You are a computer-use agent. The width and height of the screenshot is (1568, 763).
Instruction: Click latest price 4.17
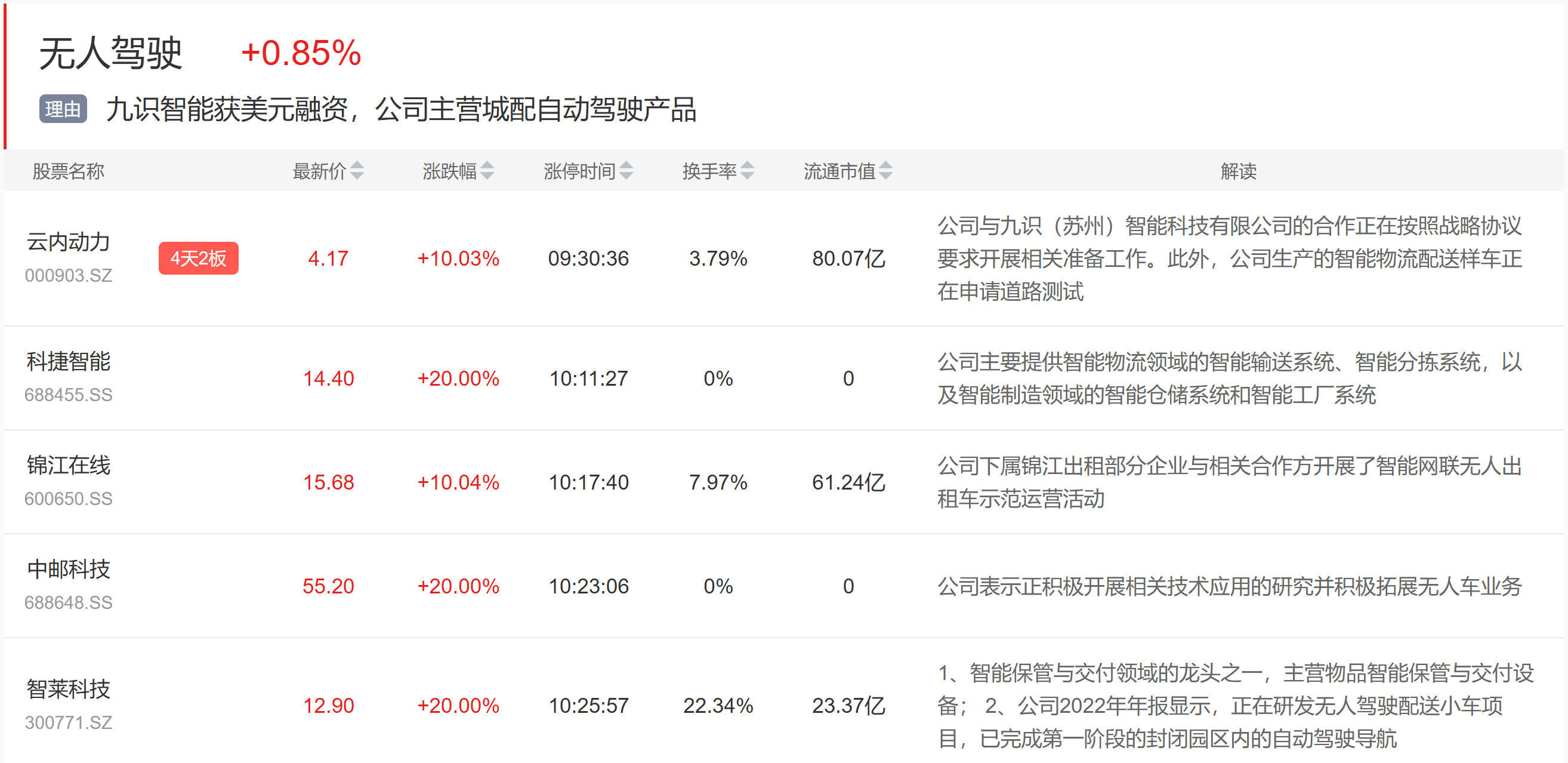point(328,258)
